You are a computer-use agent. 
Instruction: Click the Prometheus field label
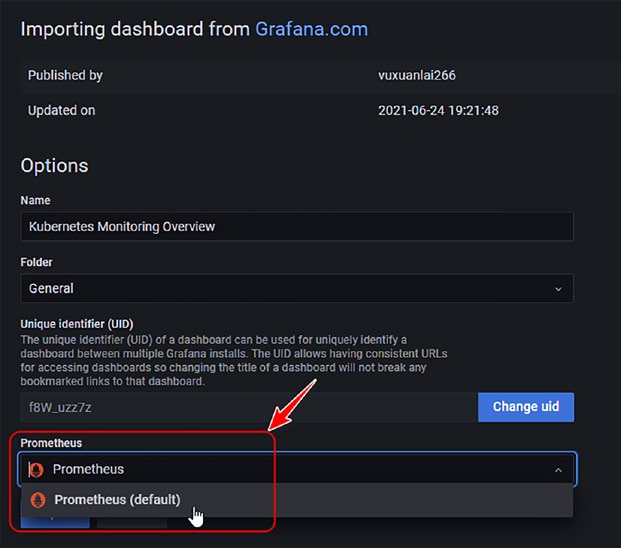pyautogui.click(x=51, y=443)
